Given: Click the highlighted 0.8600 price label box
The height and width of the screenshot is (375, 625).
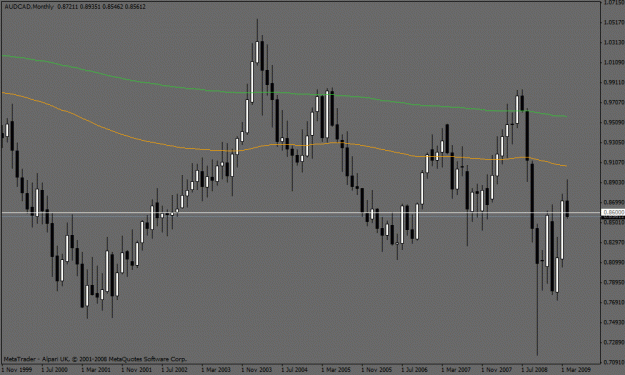Looking at the screenshot, I should click(613, 213).
